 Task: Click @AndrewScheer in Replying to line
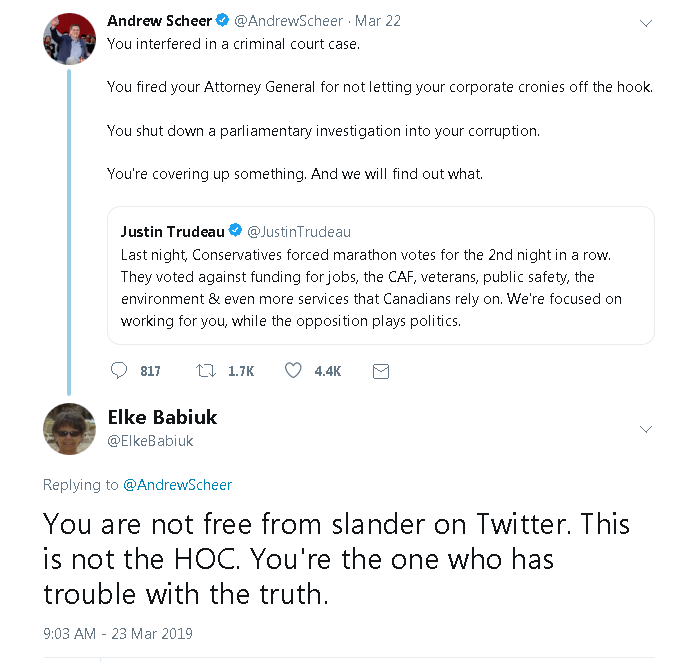click(177, 485)
